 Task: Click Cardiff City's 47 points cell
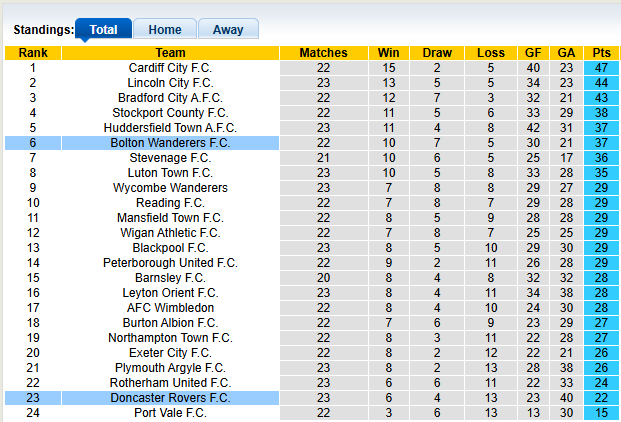tap(601, 68)
